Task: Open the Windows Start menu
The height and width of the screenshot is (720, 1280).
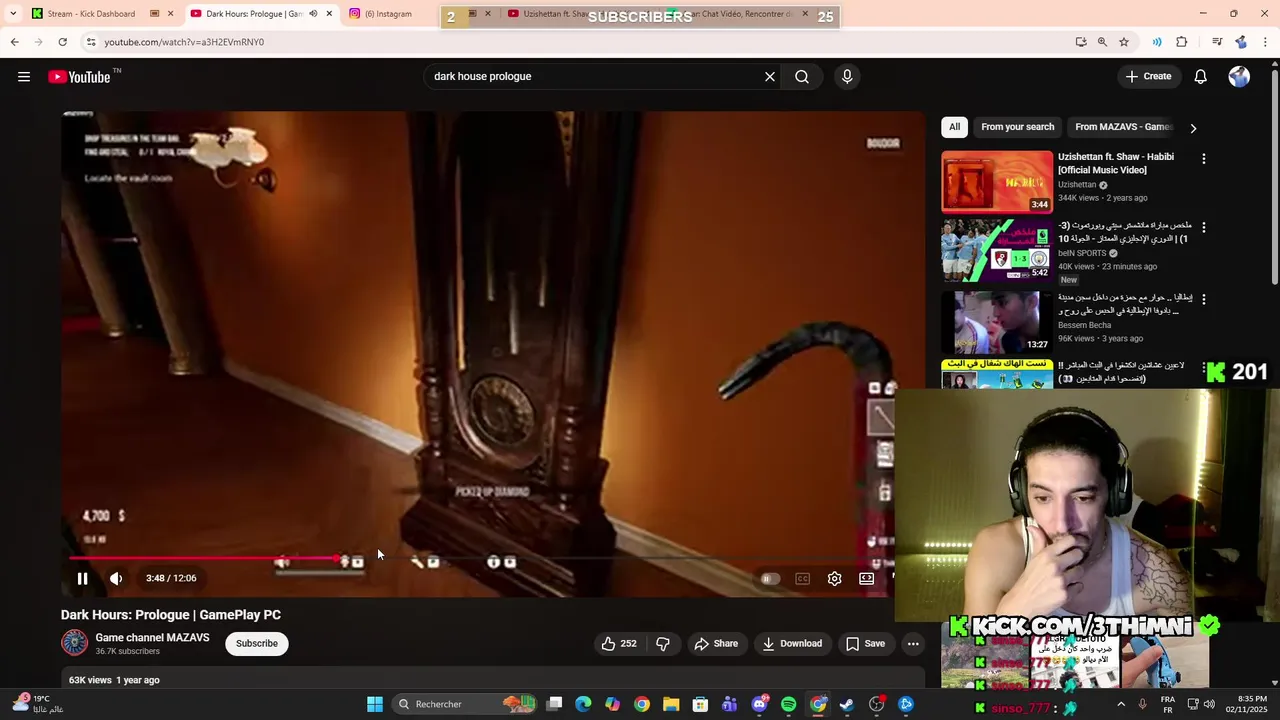Action: click(375, 704)
